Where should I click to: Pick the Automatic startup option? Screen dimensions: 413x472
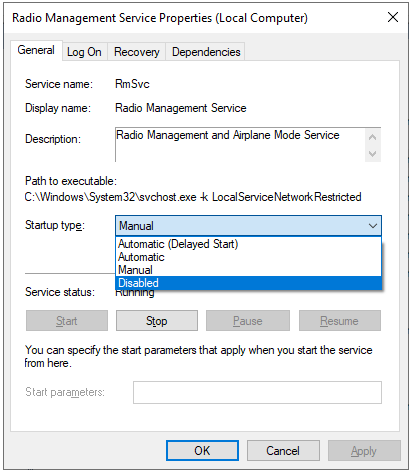coord(248,257)
